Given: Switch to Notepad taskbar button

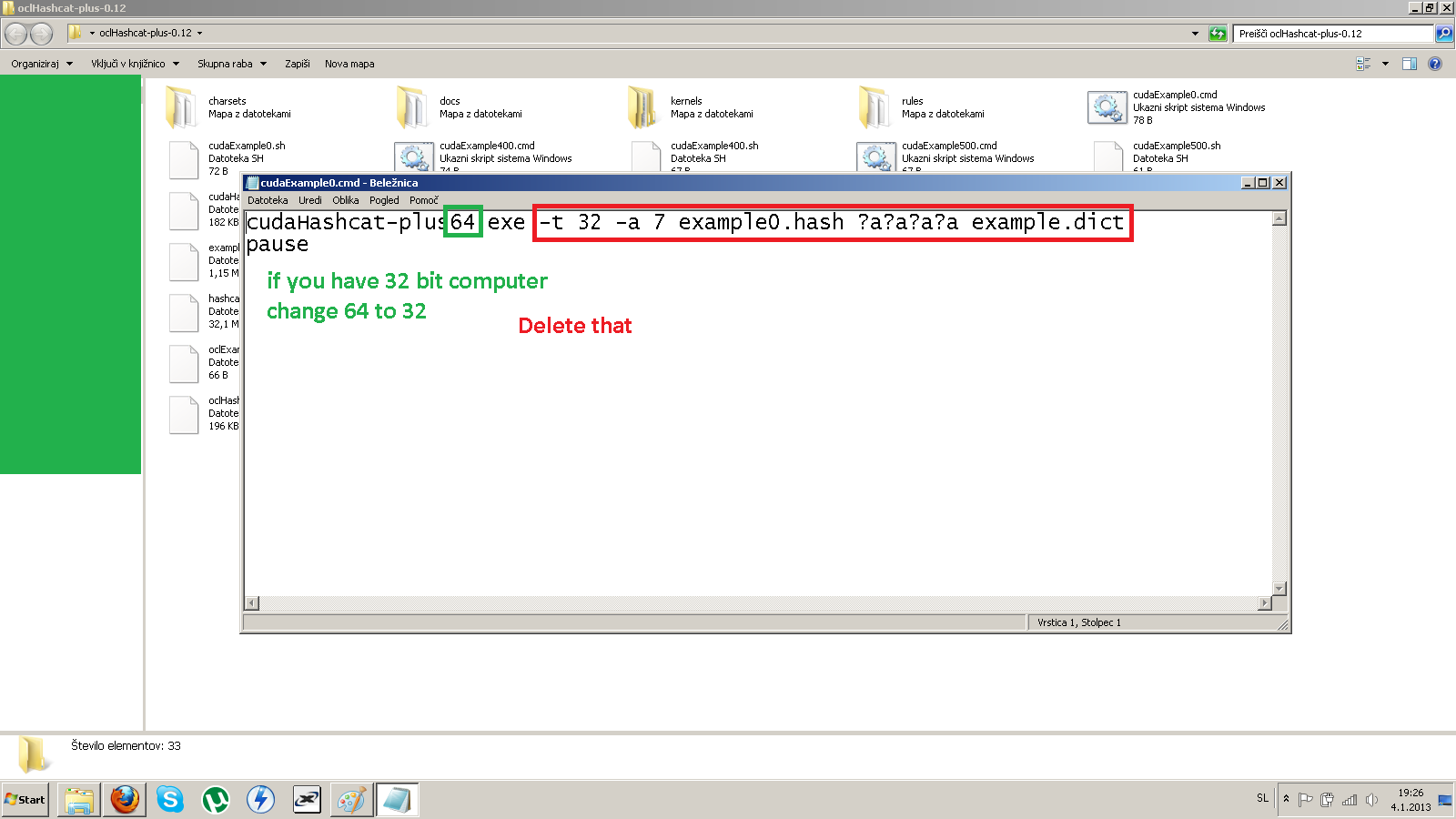Looking at the screenshot, I should tap(398, 800).
